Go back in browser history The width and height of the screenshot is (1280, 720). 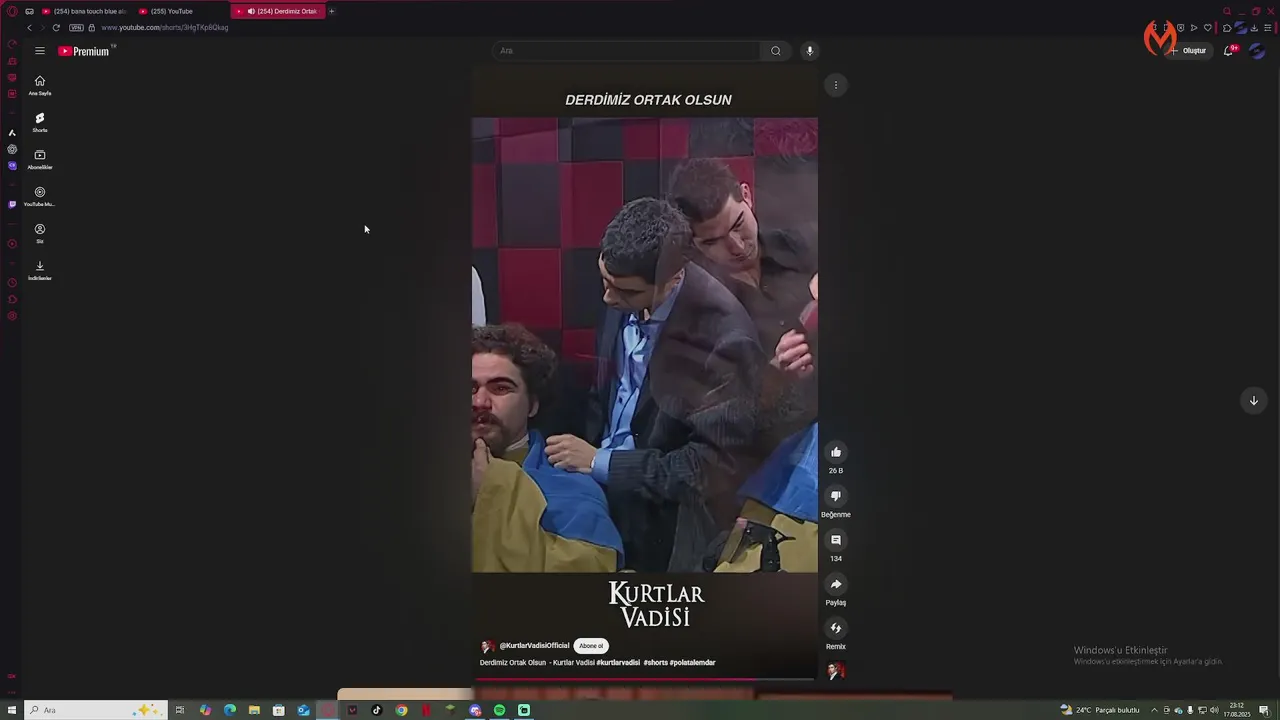pos(29,28)
